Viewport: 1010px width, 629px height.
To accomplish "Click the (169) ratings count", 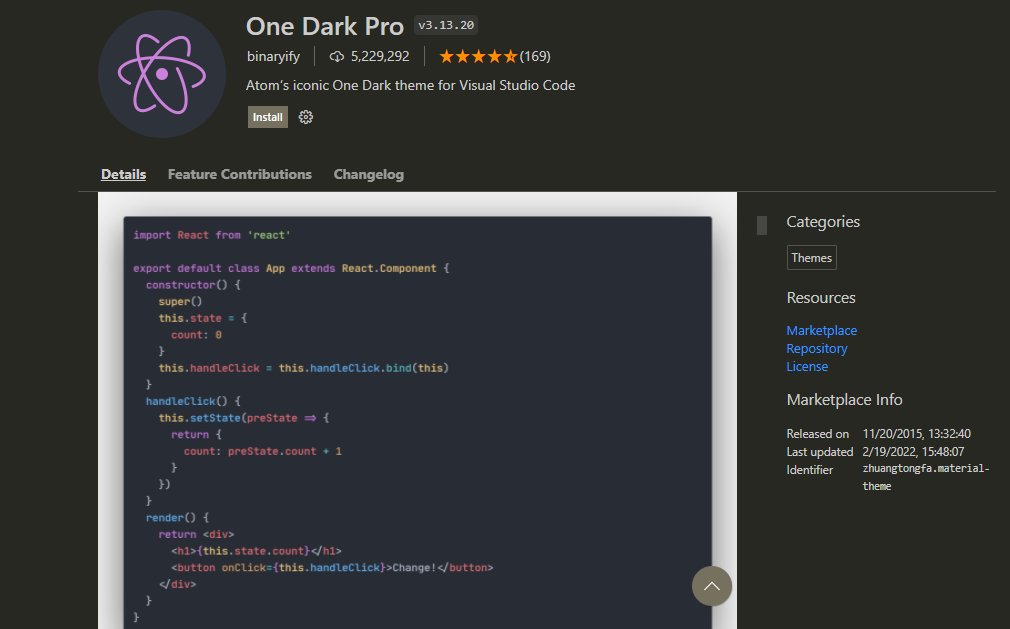I will pyautogui.click(x=535, y=57).
